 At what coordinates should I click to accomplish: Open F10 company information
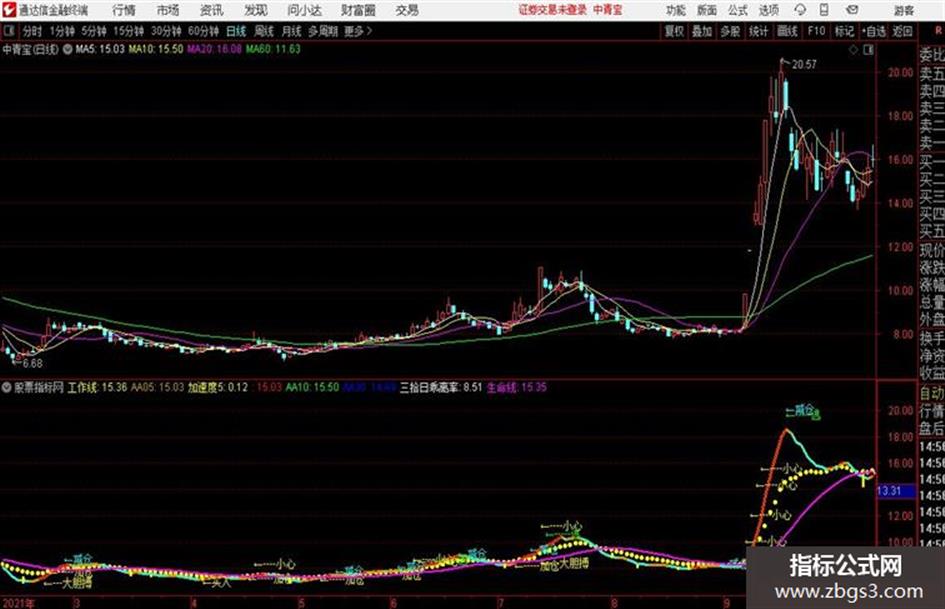pos(816,31)
